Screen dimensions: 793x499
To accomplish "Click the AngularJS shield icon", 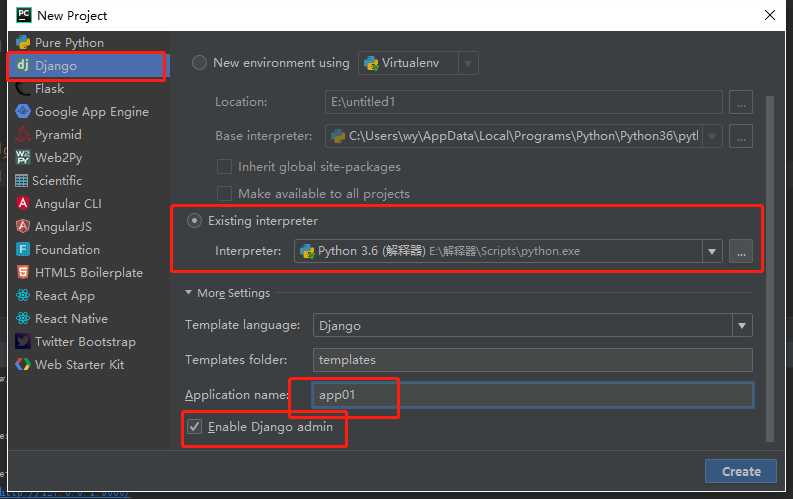I will pyautogui.click(x=23, y=226).
